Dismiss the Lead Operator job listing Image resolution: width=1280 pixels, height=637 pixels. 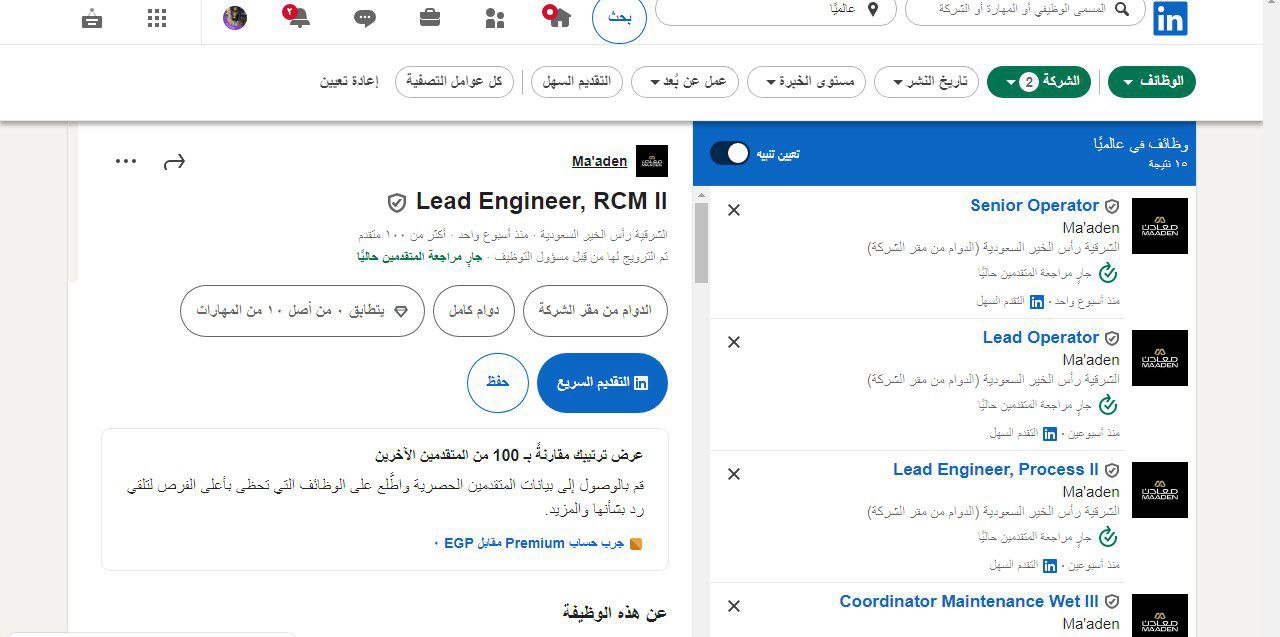(733, 342)
